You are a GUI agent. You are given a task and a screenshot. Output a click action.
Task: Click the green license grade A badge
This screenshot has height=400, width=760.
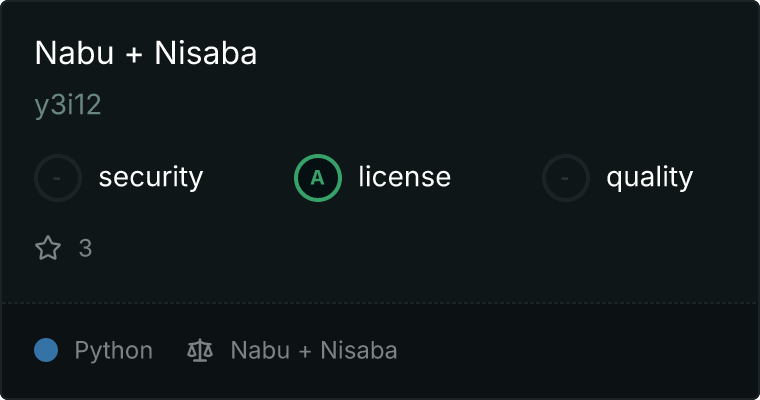318,178
